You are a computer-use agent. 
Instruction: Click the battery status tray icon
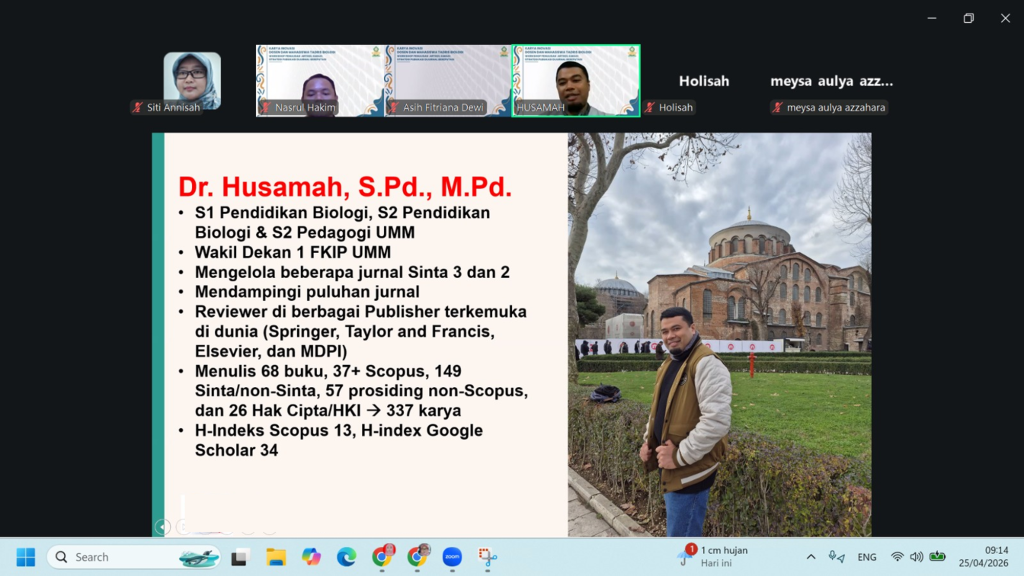[x=937, y=557]
